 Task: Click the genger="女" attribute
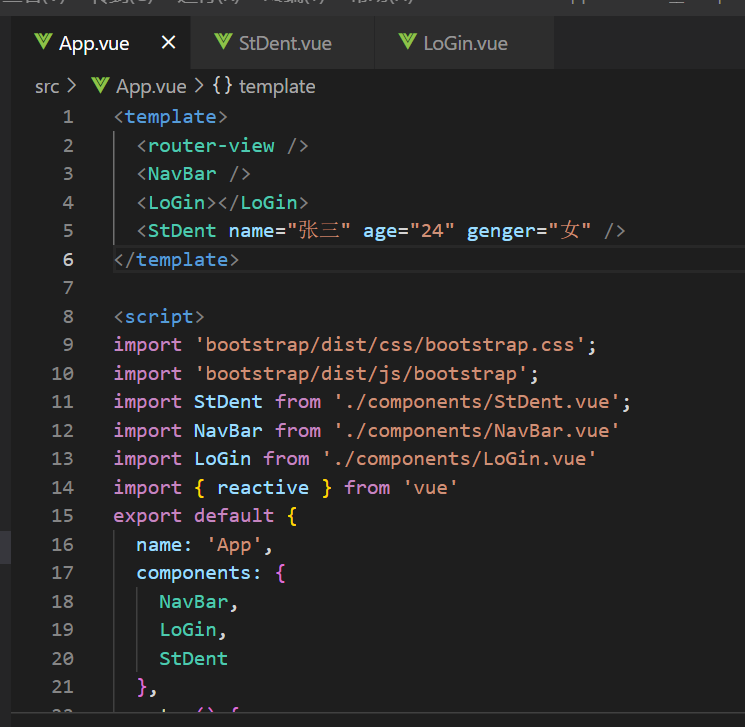(x=529, y=231)
